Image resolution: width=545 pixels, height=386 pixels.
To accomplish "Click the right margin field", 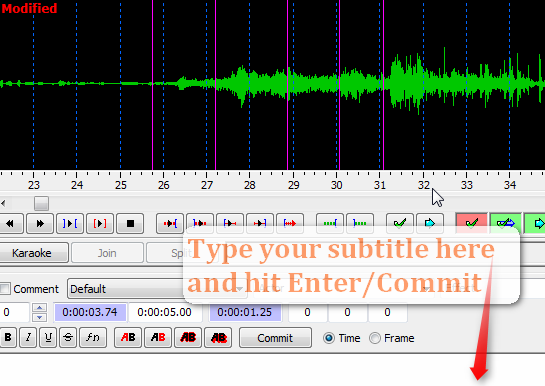I will tap(347, 312).
